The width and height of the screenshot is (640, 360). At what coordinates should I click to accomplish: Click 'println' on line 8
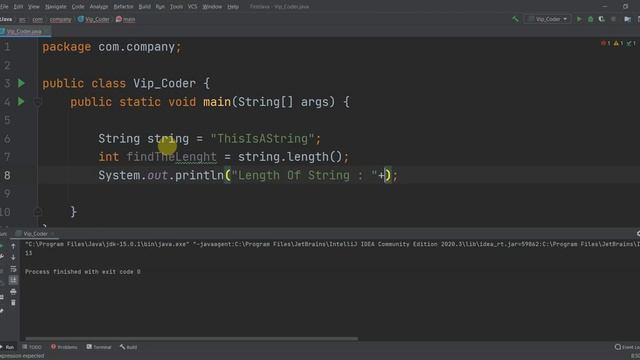[x=199, y=176]
